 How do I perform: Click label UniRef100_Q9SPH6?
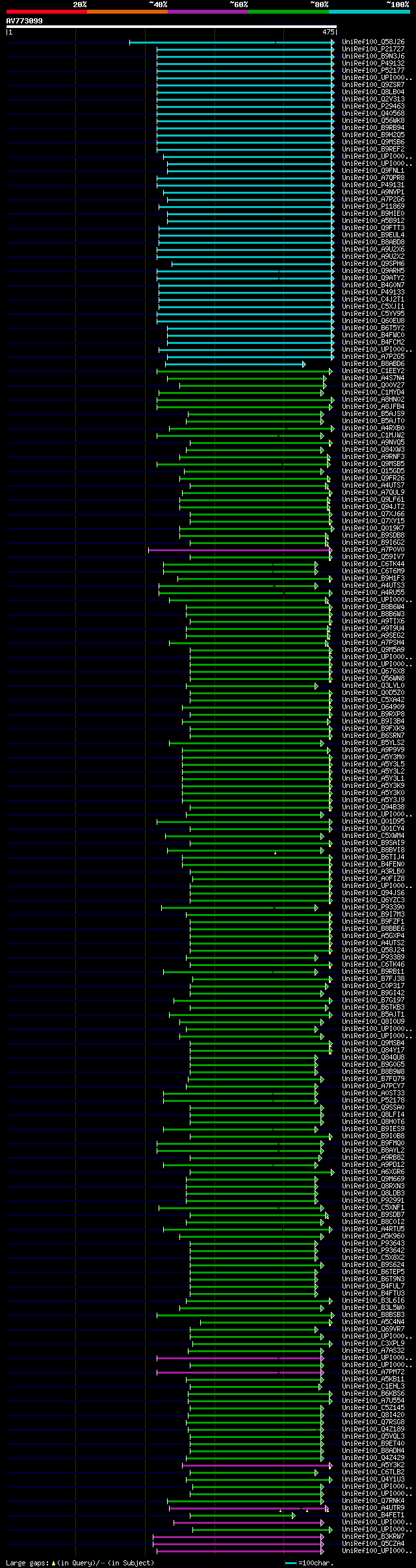point(373,264)
